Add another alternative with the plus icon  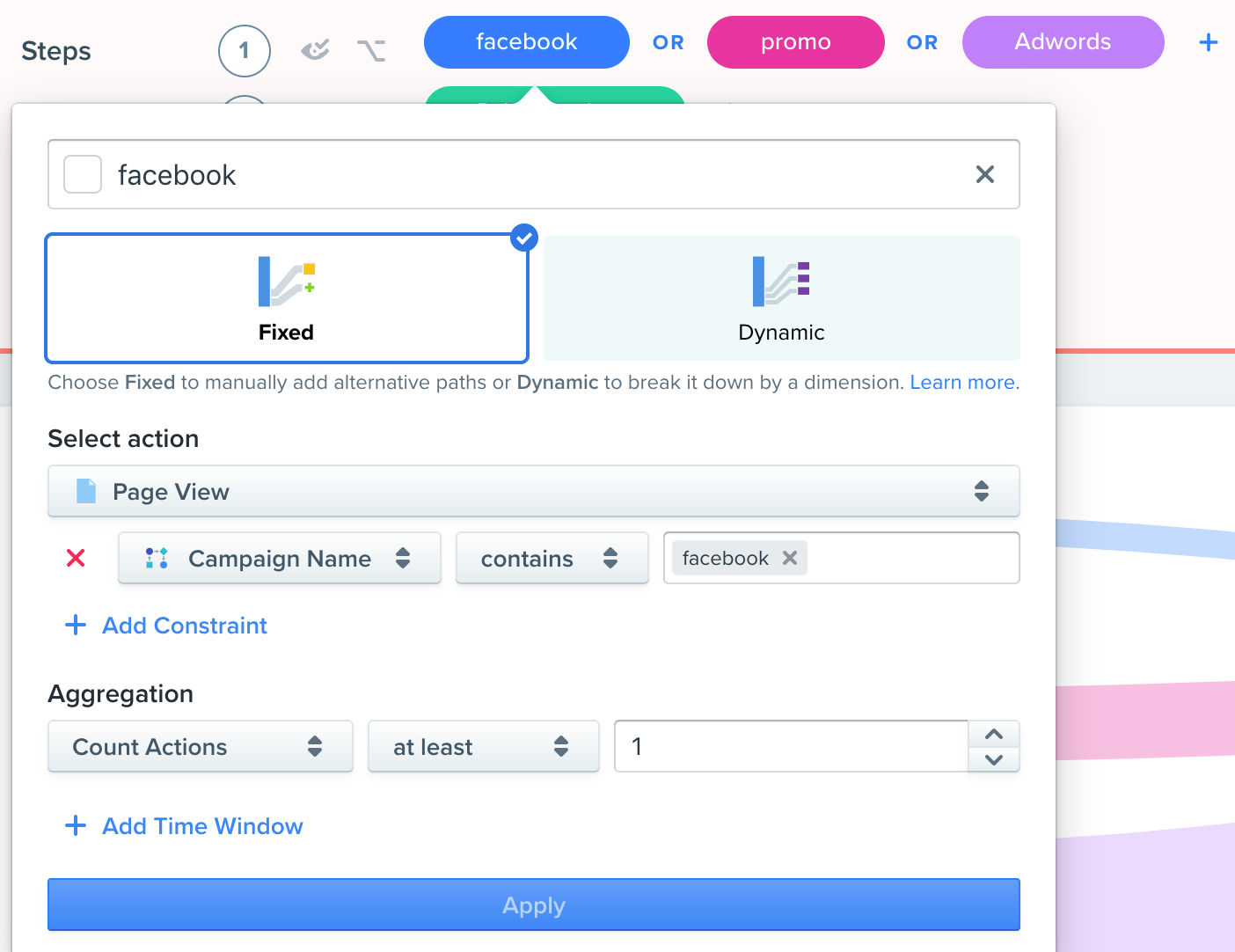click(1209, 42)
